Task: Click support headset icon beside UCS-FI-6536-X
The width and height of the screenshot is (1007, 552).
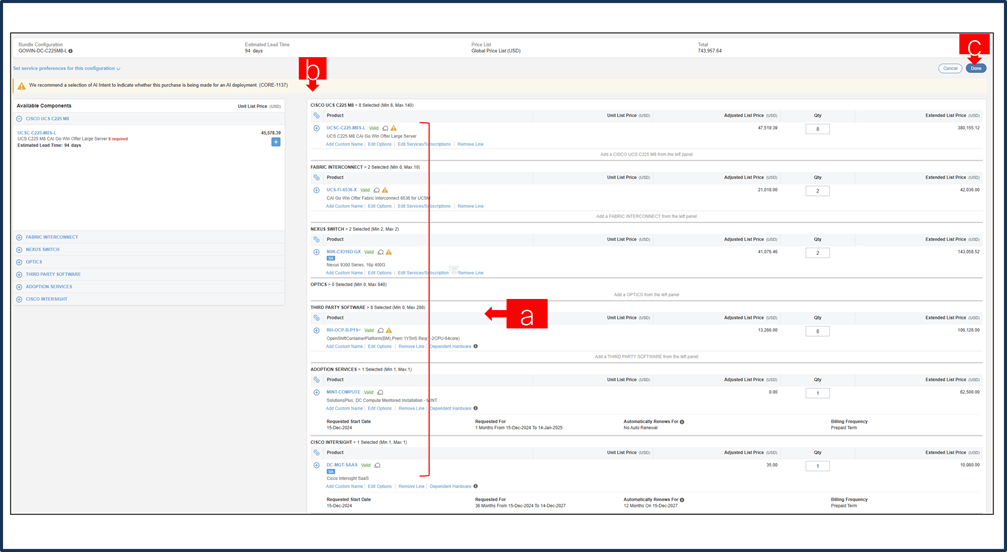Action: (376, 190)
